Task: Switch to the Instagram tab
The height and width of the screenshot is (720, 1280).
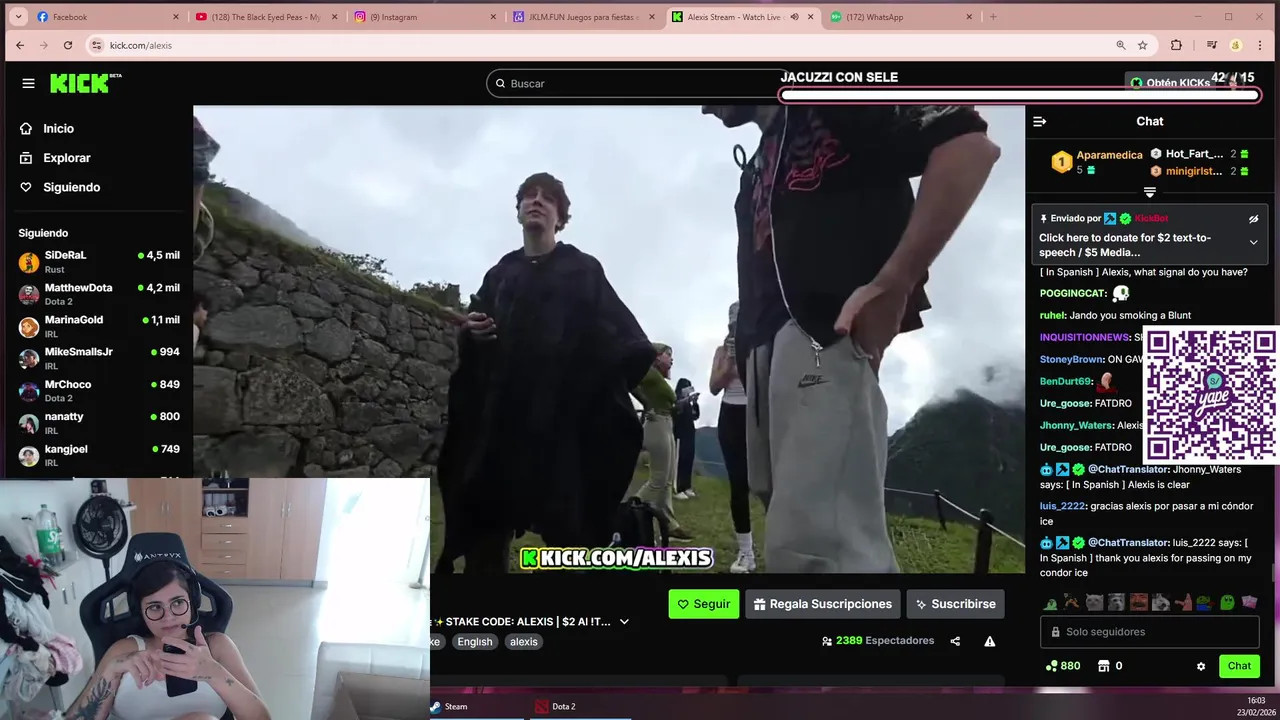Action: pos(425,17)
